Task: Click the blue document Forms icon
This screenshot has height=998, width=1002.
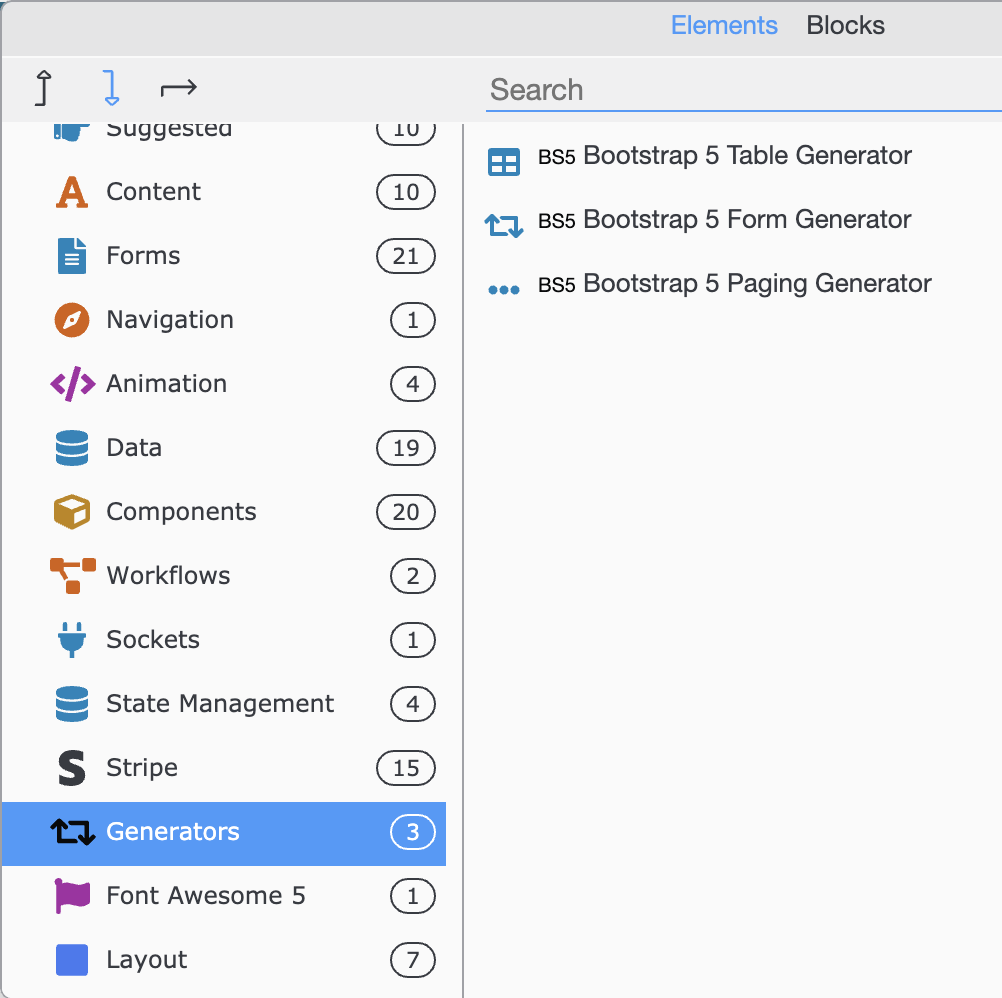Action: pyautogui.click(x=72, y=256)
